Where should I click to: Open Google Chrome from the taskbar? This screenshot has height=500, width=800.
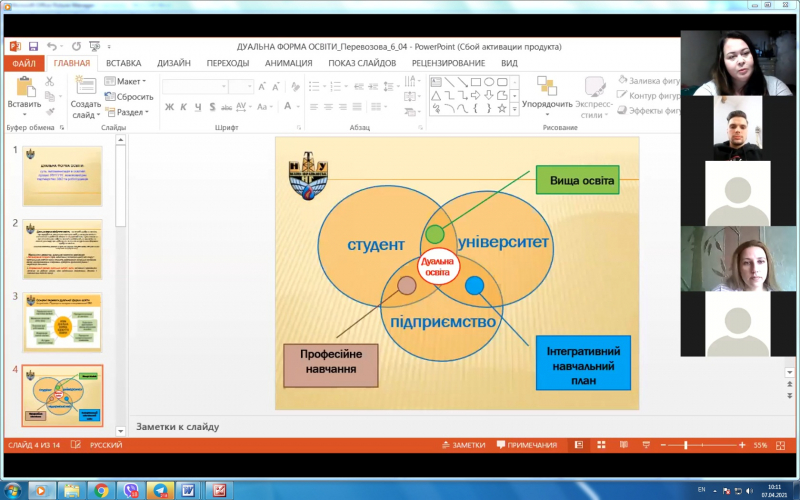pos(101,490)
